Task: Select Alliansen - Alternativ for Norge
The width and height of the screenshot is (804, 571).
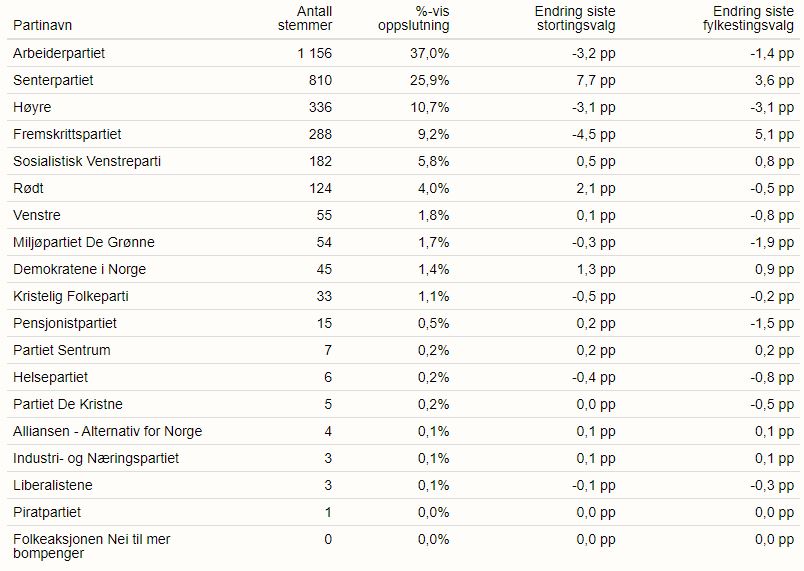Action: pos(108,432)
